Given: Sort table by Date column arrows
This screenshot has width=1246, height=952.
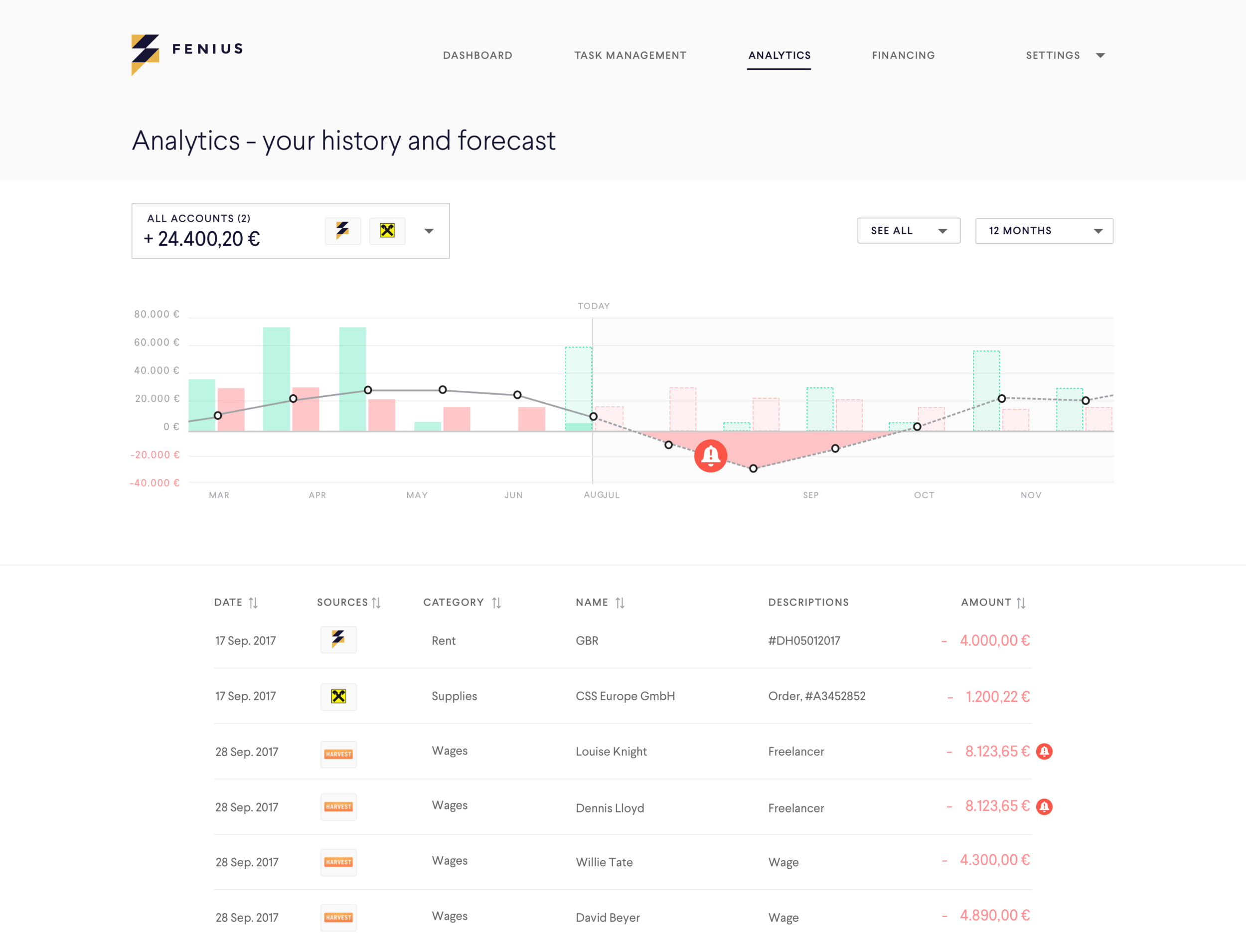Looking at the screenshot, I should pos(253,603).
